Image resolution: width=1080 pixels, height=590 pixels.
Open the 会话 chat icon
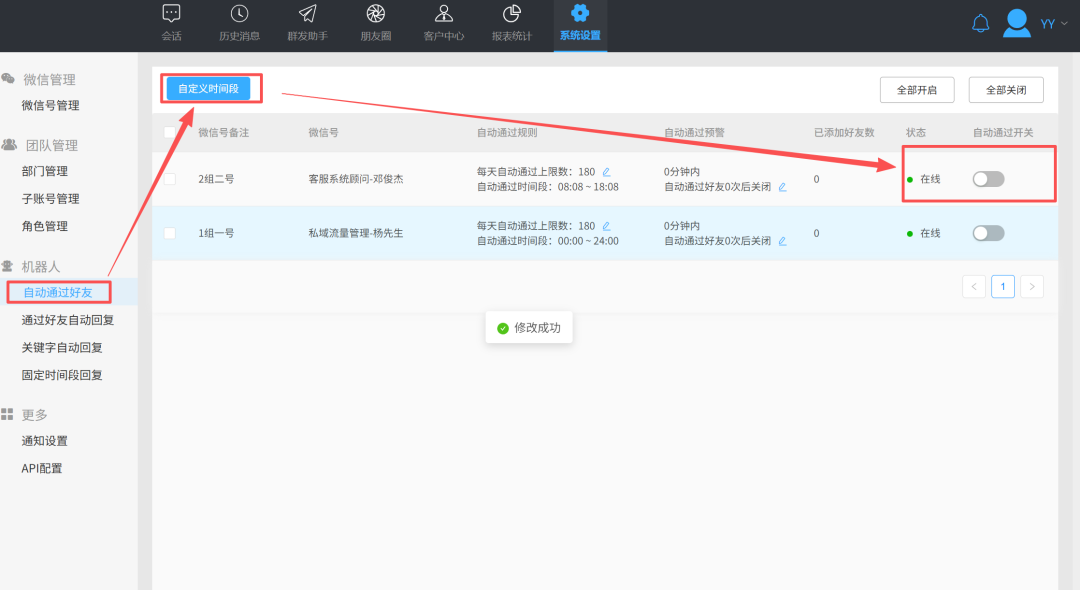click(x=172, y=13)
